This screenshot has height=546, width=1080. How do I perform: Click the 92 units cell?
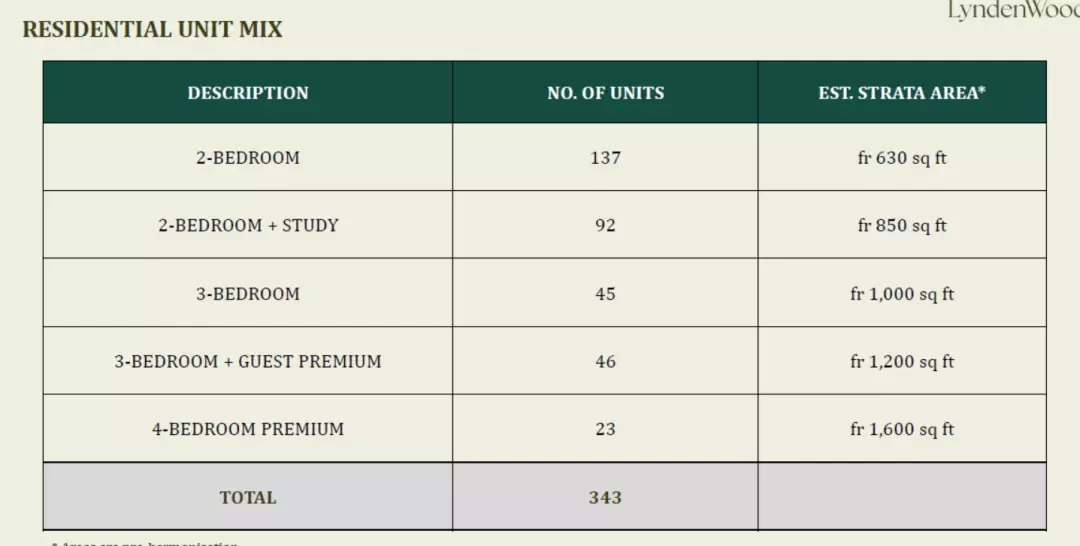point(605,225)
